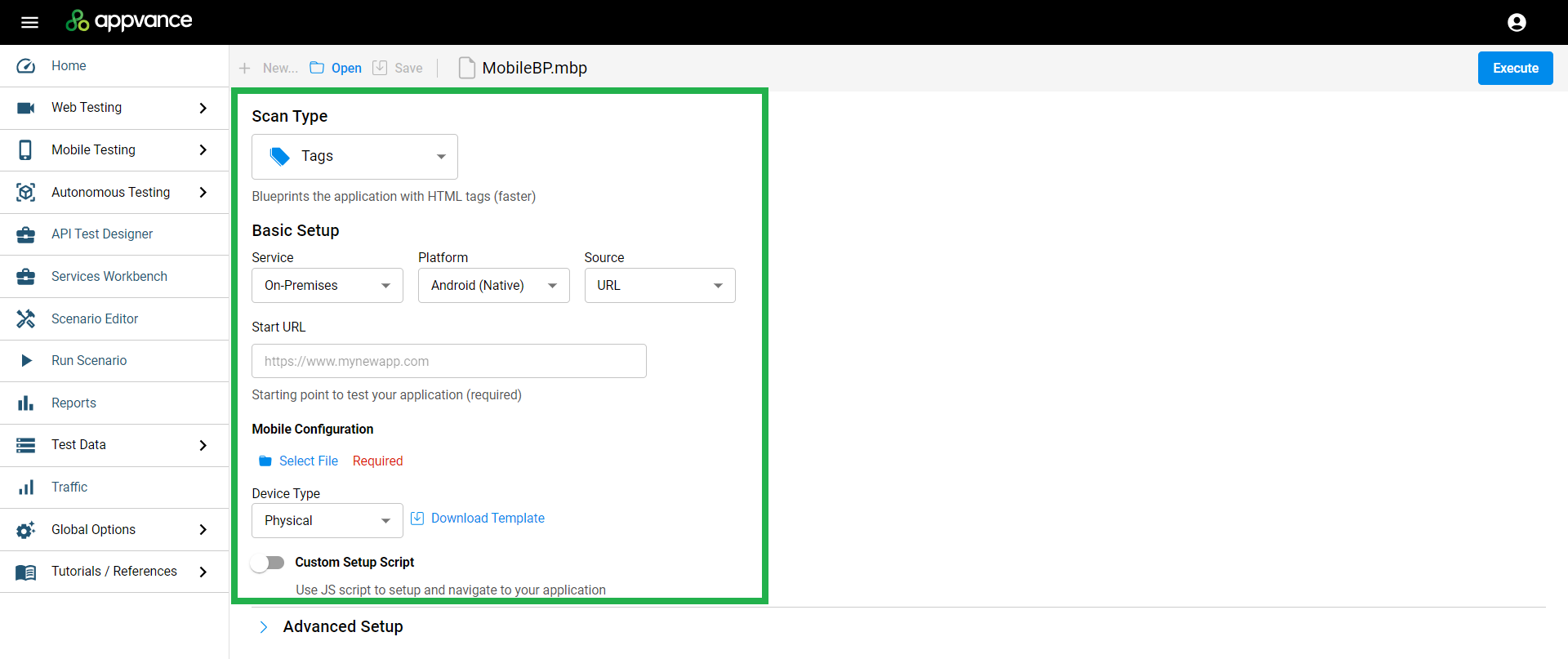This screenshot has width=1568, height=659.
Task: Open the Platform Android (Native) dropdown
Action: [494, 286]
